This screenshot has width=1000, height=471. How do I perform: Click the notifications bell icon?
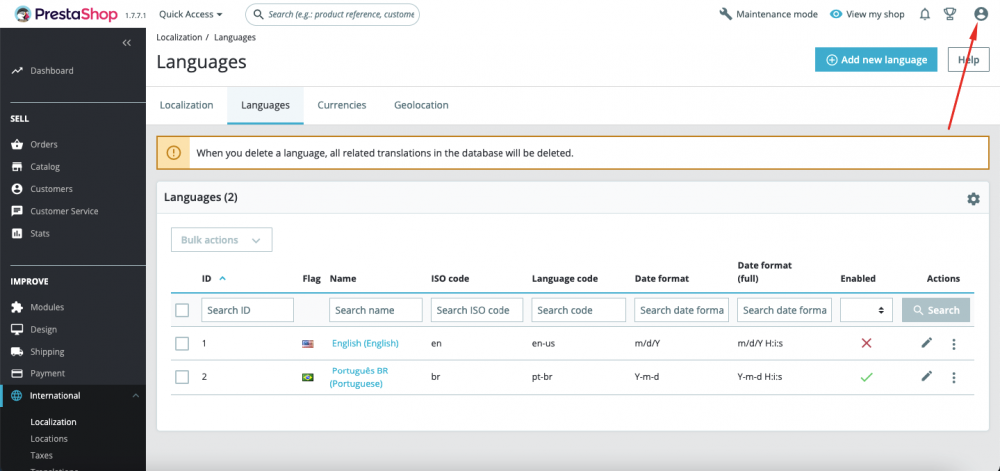pos(924,14)
